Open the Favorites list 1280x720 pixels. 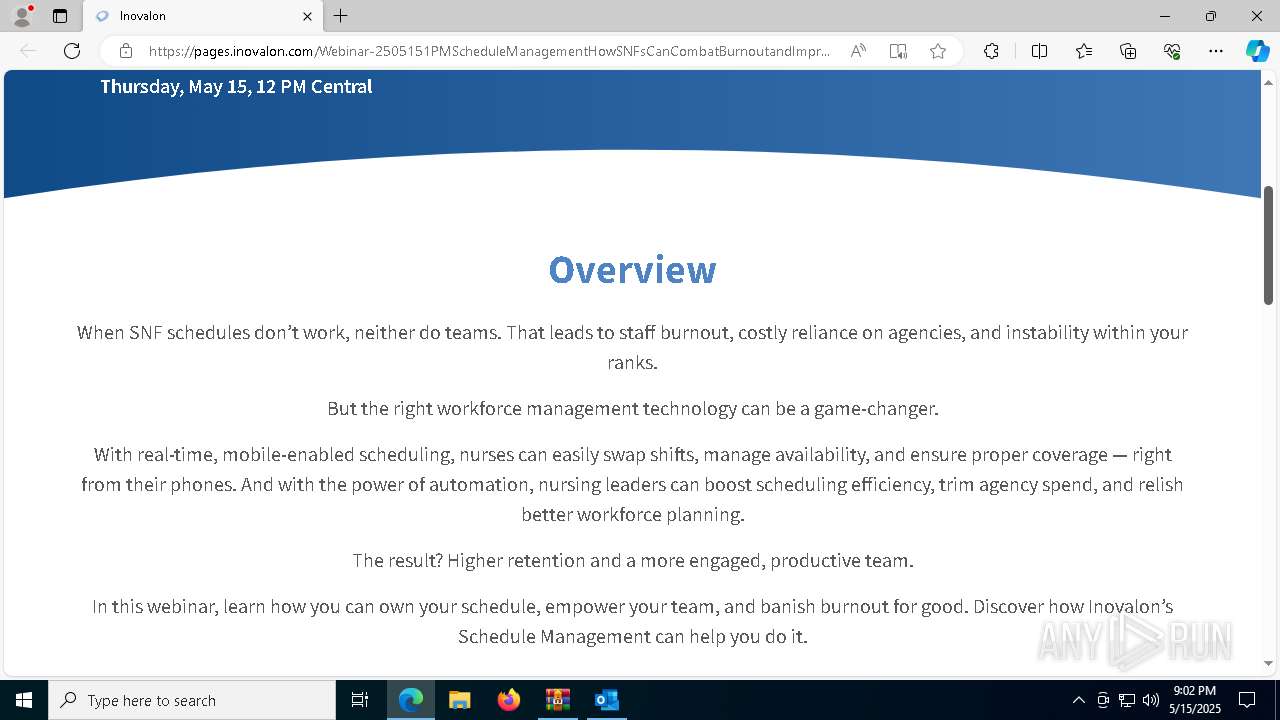pos(1084,51)
